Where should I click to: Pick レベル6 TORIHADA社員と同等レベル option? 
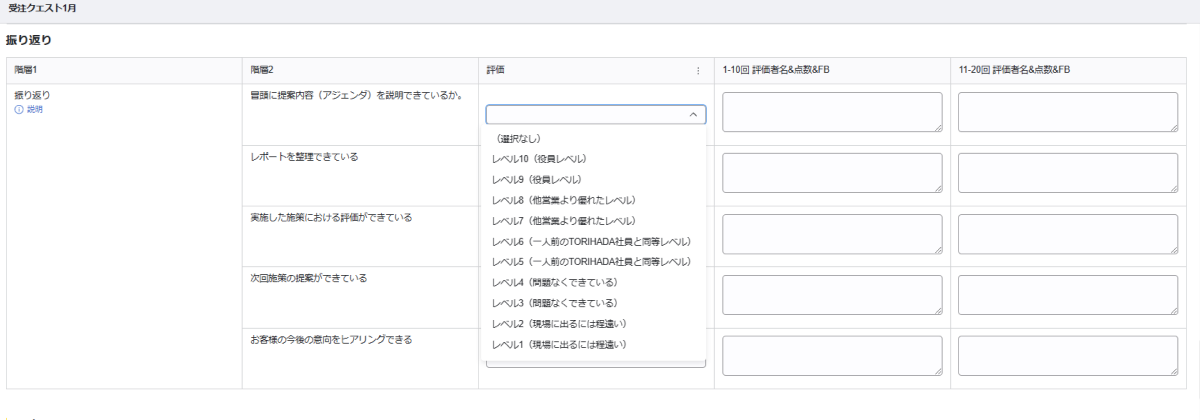tap(591, 242)
